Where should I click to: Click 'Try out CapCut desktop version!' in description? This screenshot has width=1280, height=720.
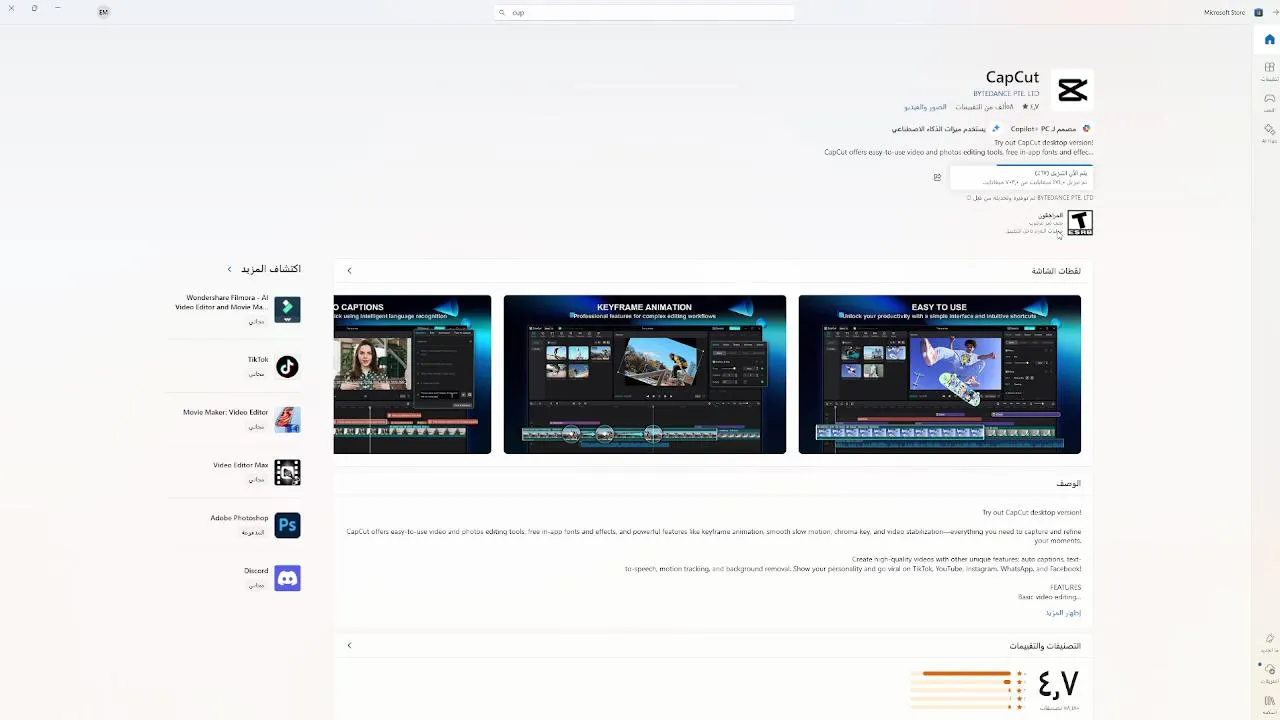click(1031, 512)
